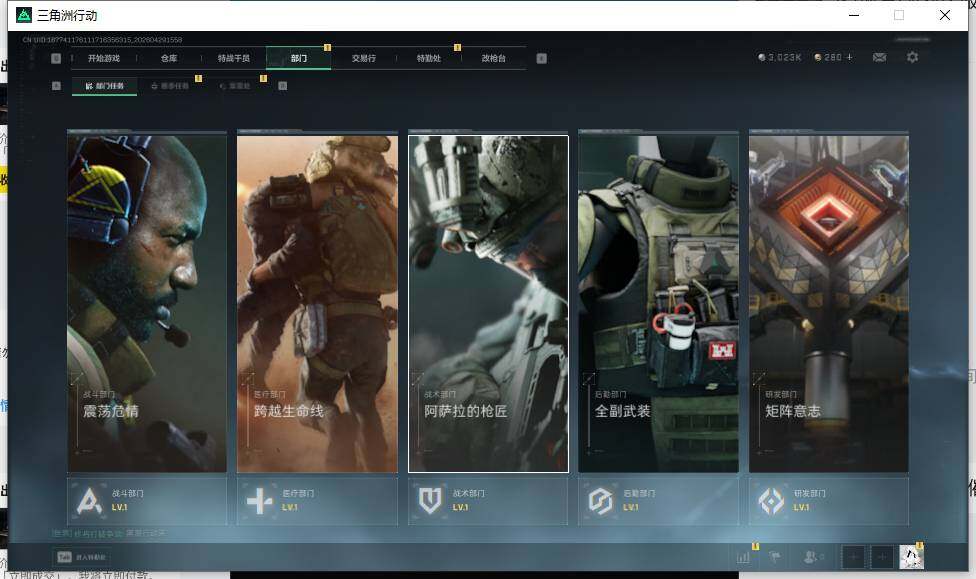Click the second squad invite plus slot
976x579 pixels.
(882, 557)
